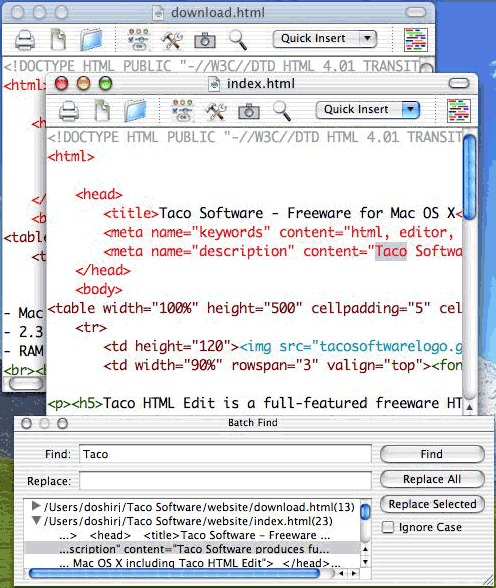Click the syntax check icon in index.html toolbar
The width and height of the screenshot is (496, 588).
[x=183, y=111]
